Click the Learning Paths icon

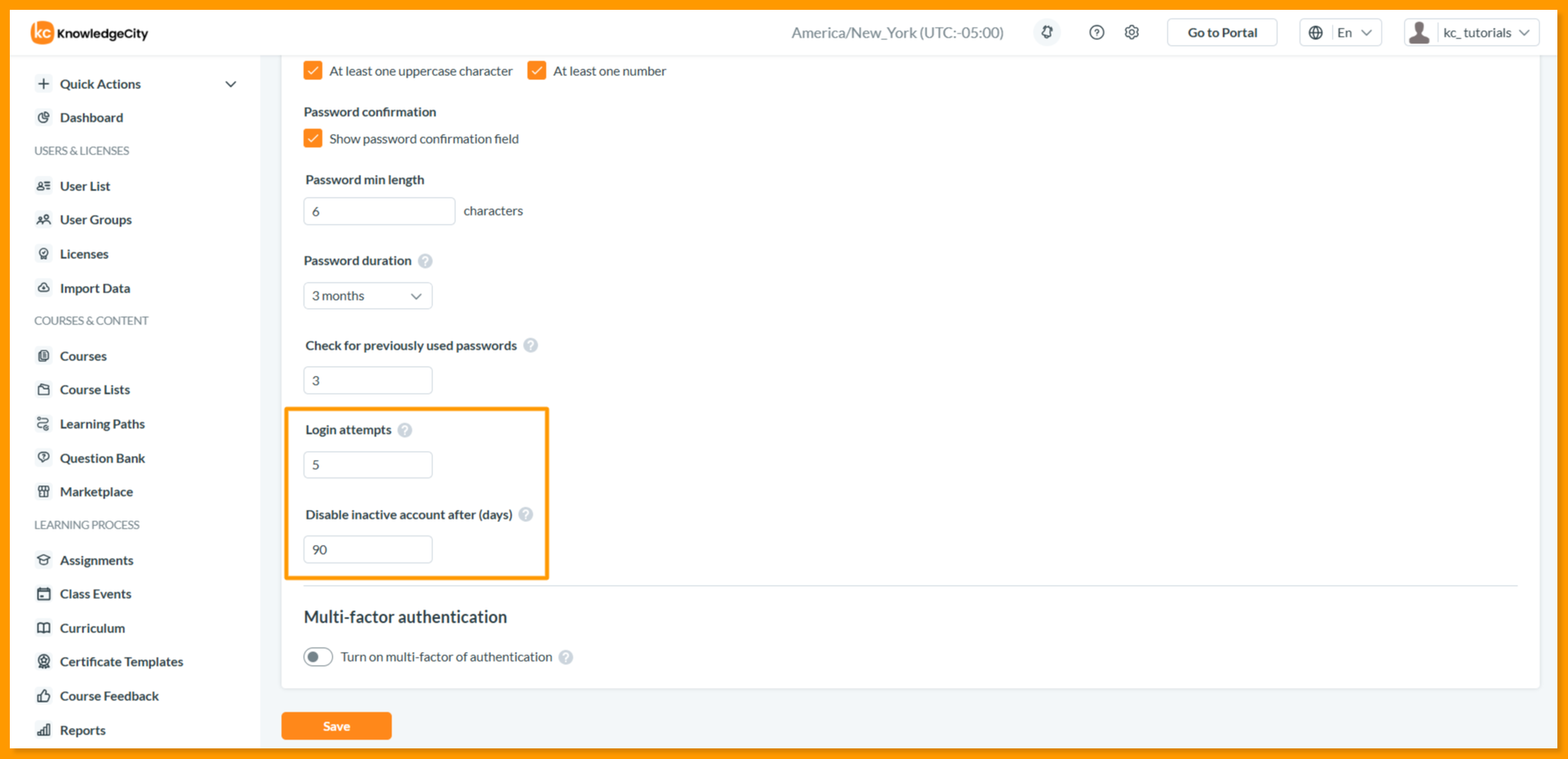(x=44, y=423)
